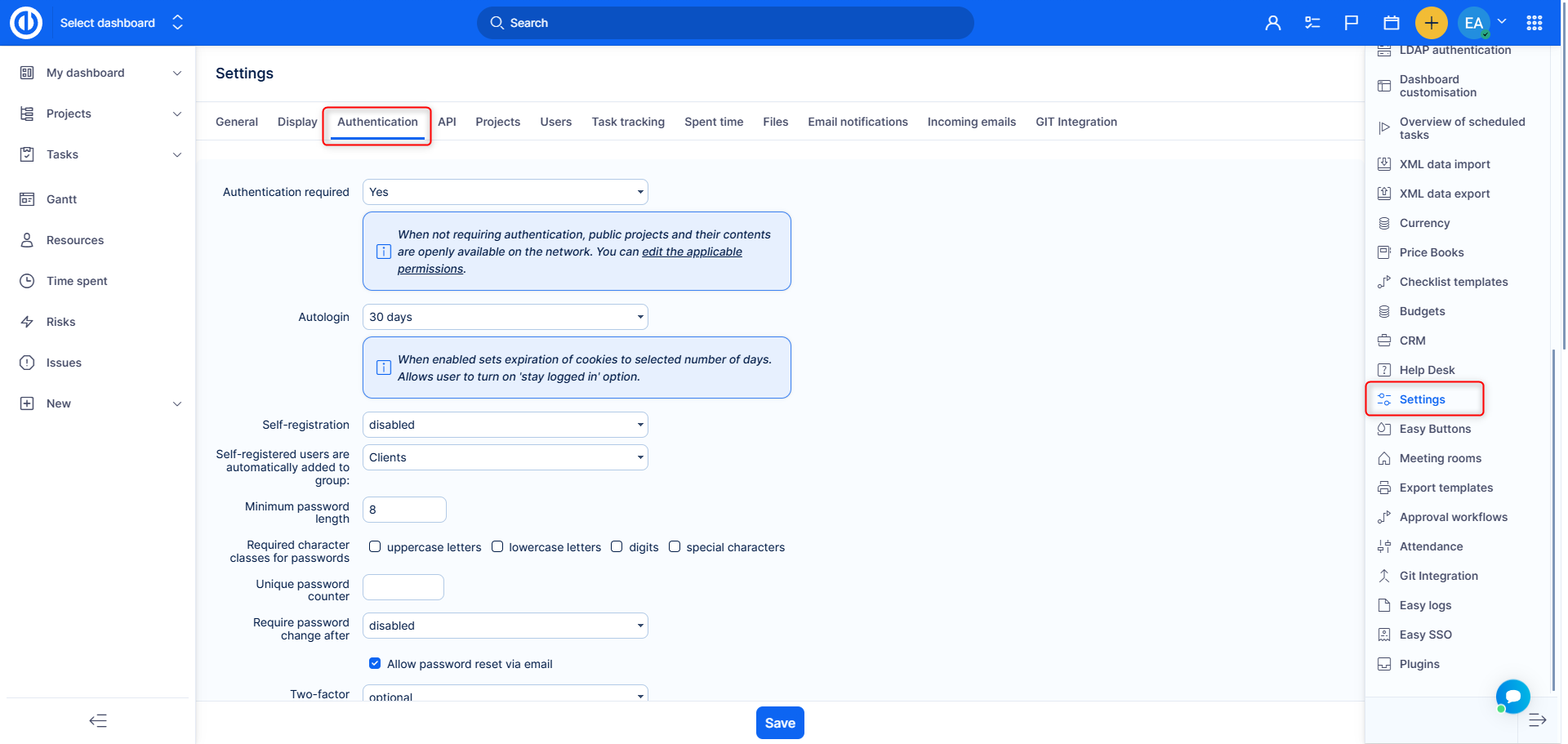This screenshot has width=1568, height=744.
Task: Click the yellow plus quick-add icon
Action: [x=1431, y=23]
